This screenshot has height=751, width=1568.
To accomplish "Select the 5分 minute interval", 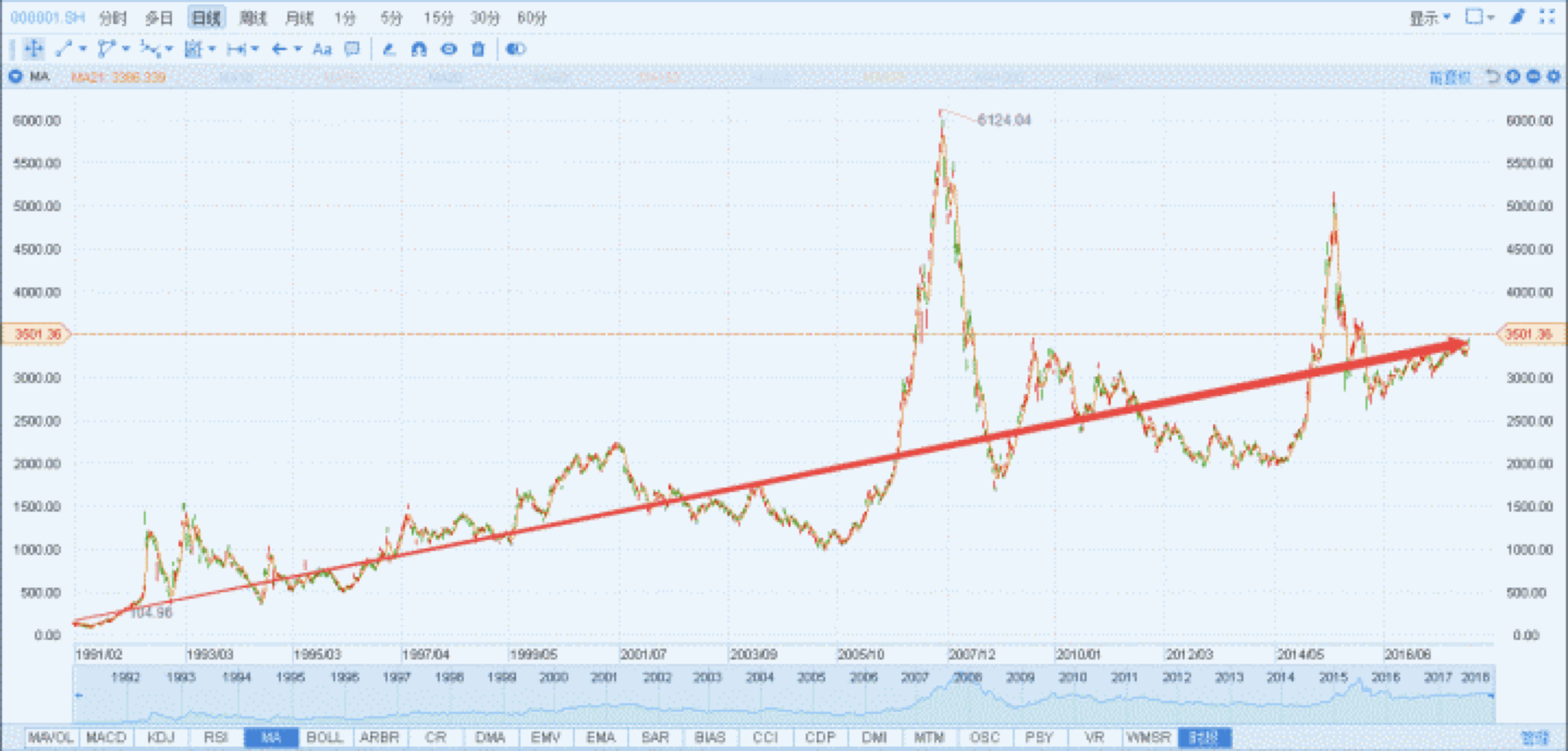I will point(391,18).
